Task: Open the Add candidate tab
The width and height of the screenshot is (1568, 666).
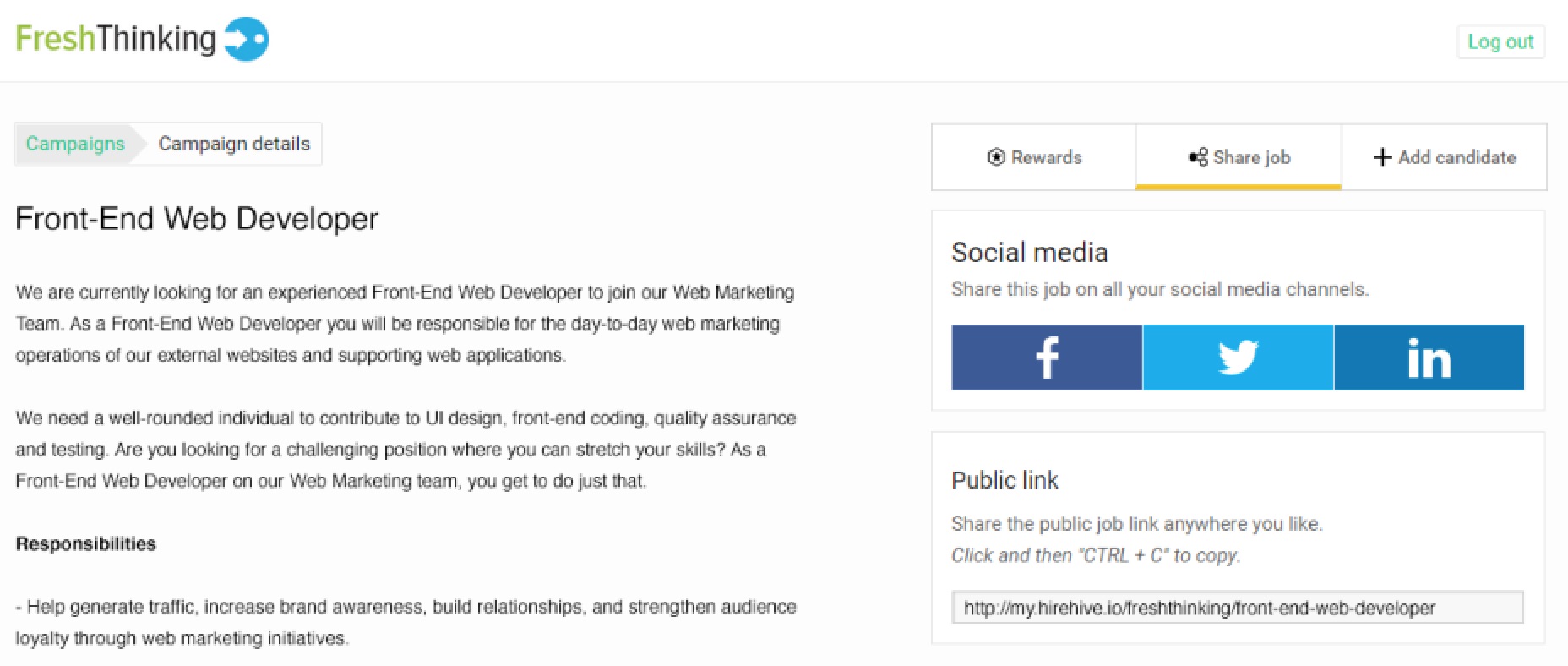Action: coord(1445,157)
